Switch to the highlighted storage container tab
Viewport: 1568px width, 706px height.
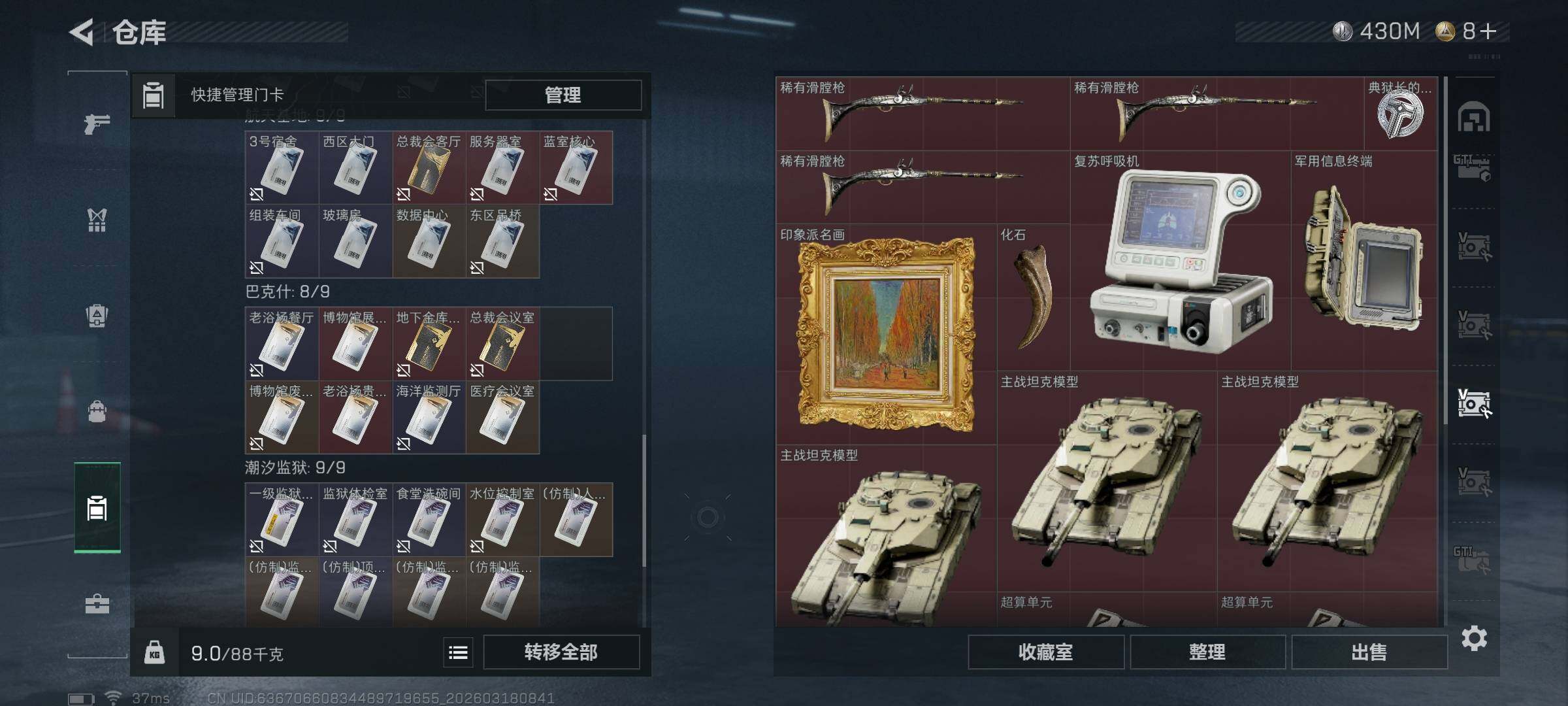(1474, 403)
